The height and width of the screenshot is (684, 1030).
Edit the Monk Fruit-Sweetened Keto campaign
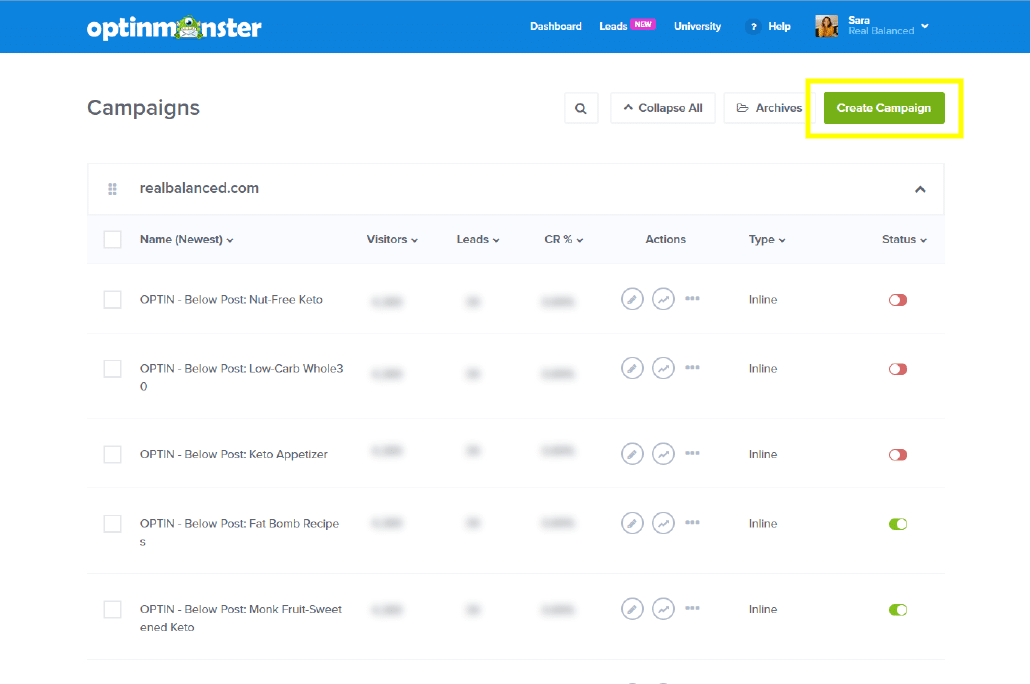click(x=632, y=609)
